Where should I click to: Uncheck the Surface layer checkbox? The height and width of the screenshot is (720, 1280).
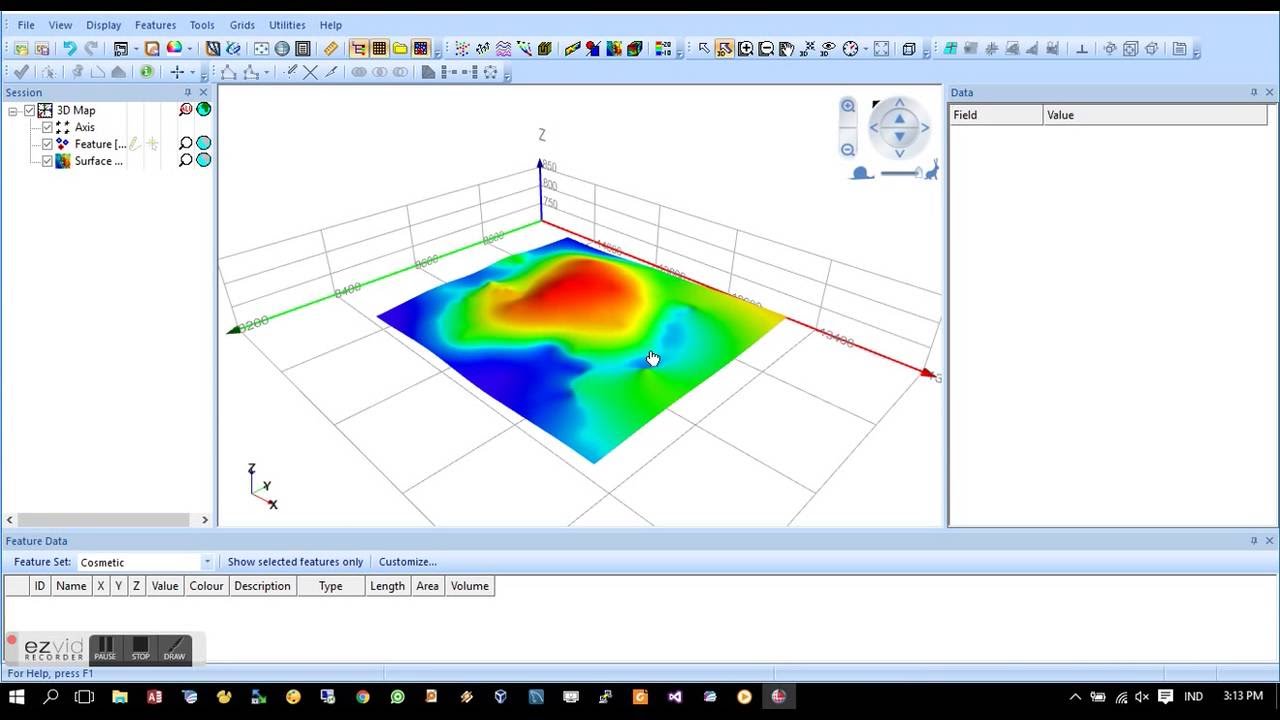click(x=47, y=161)
